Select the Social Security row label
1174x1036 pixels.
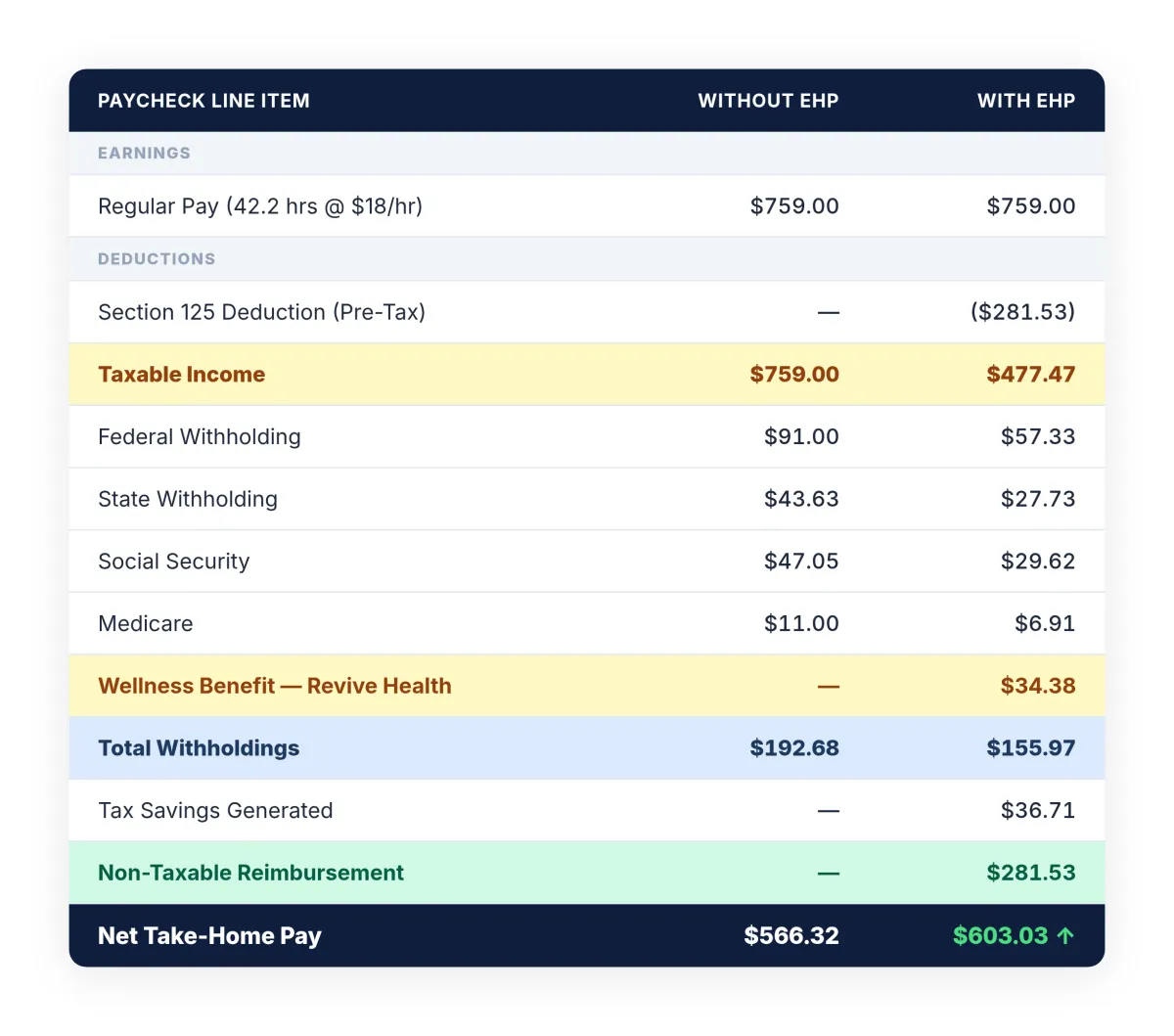click(174, 562)
